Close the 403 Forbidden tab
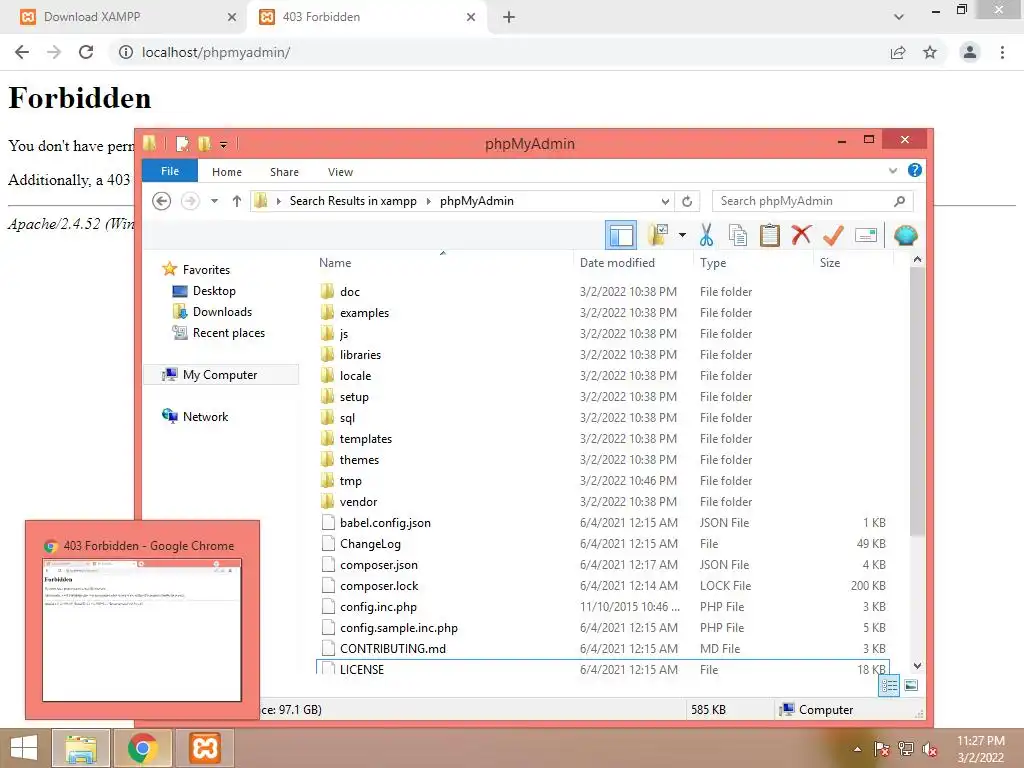The height and width of the screenshot is (768, 1024). tap(471, 17)
